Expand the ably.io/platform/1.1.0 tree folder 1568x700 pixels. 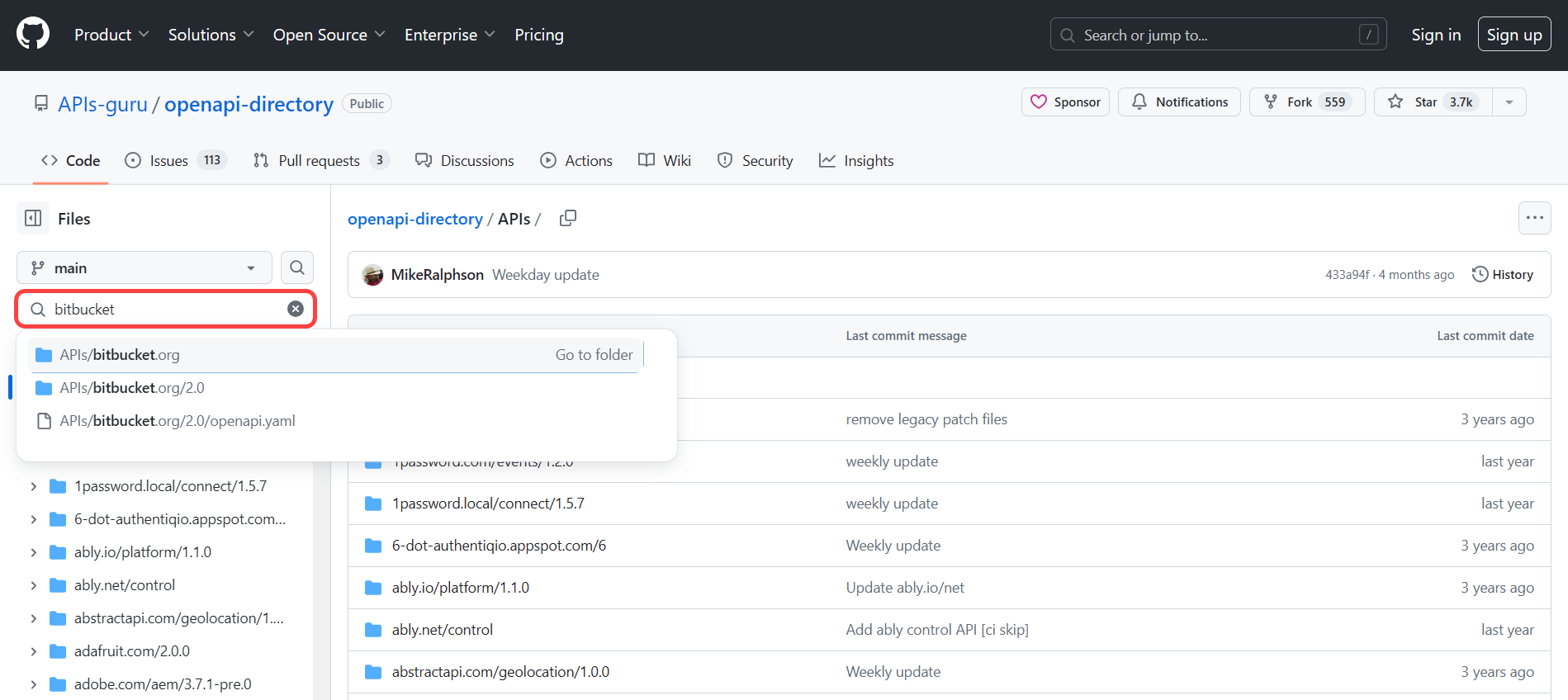pos(34,552)
